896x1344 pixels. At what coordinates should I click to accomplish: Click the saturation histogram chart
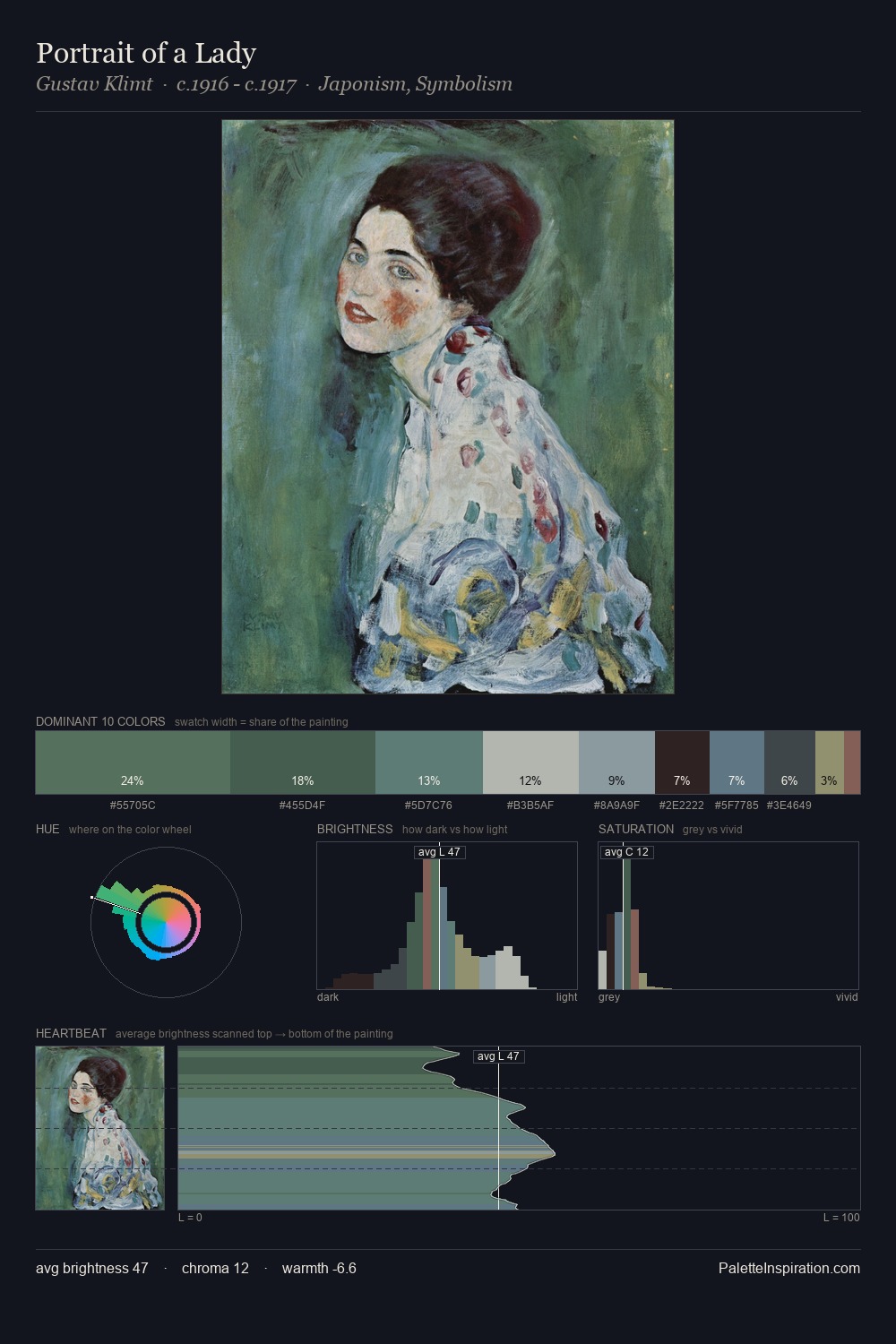tap(728, 916)
